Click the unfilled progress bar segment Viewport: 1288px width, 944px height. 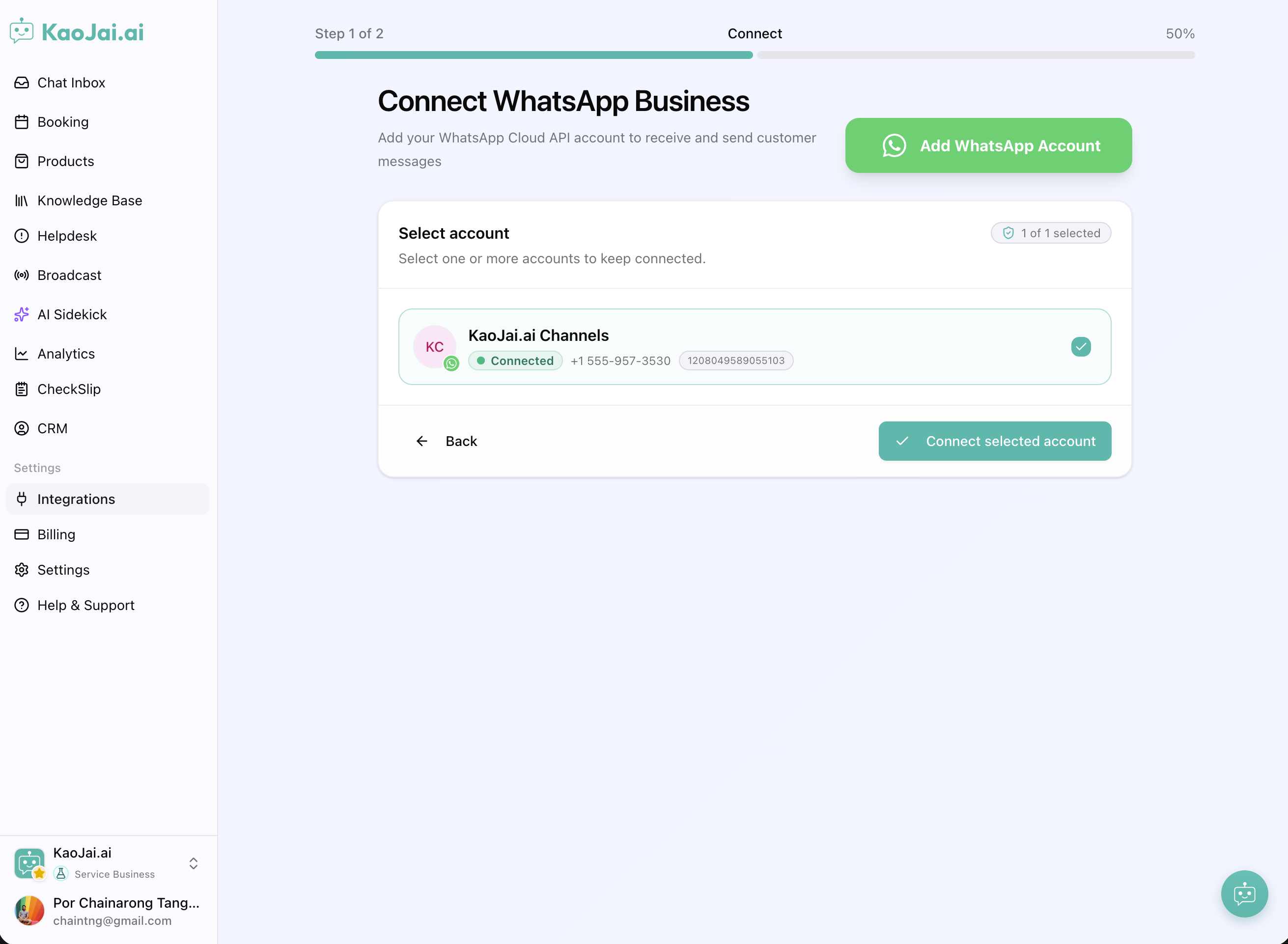coord(976,55)
